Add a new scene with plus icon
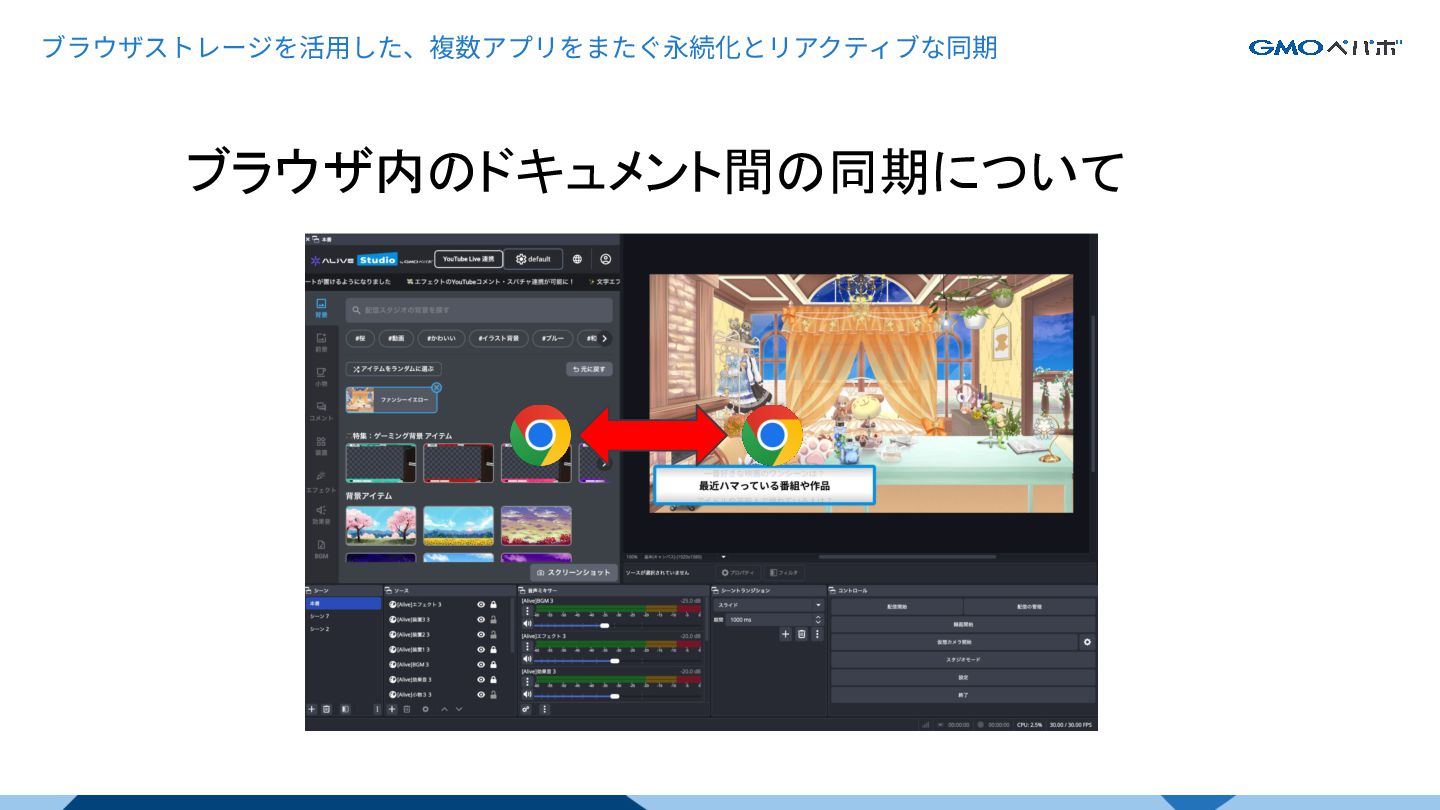The width and height of the screenshot is (1440, 810). point(312,709)
